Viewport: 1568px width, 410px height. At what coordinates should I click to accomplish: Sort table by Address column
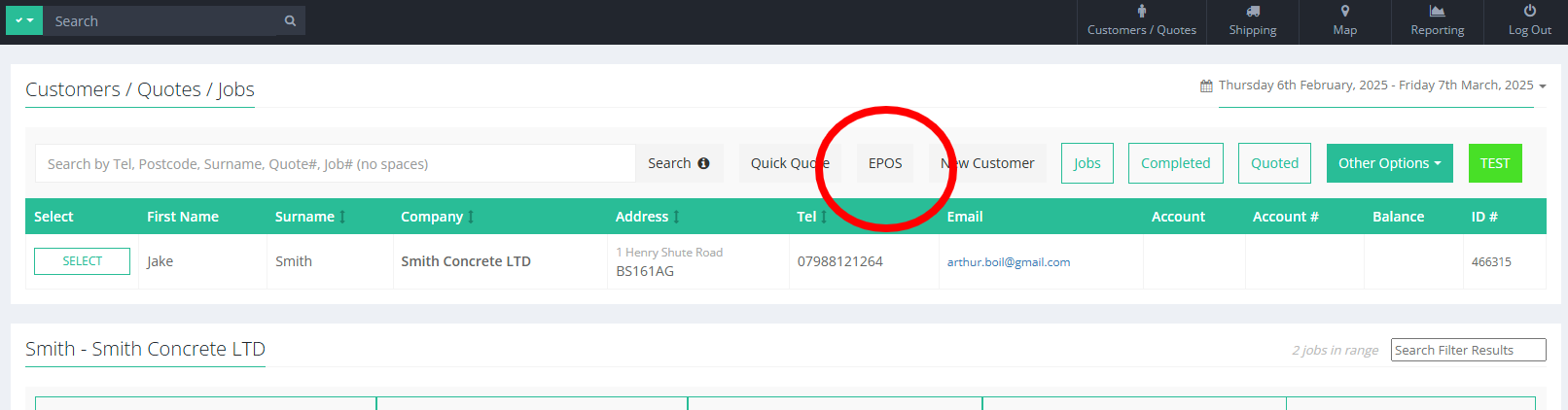pyautogui.click(x=648, y=217)
